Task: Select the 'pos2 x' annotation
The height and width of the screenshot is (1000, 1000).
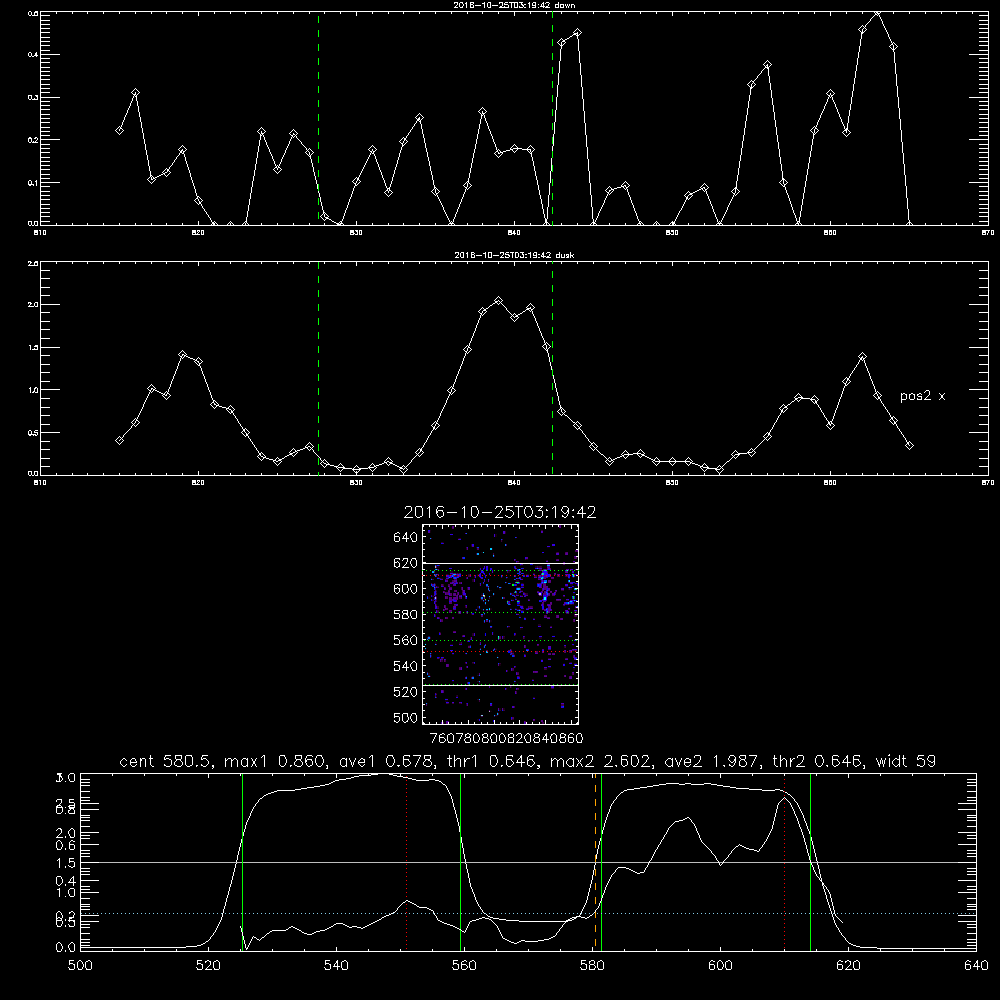Action: click(922, 396)
